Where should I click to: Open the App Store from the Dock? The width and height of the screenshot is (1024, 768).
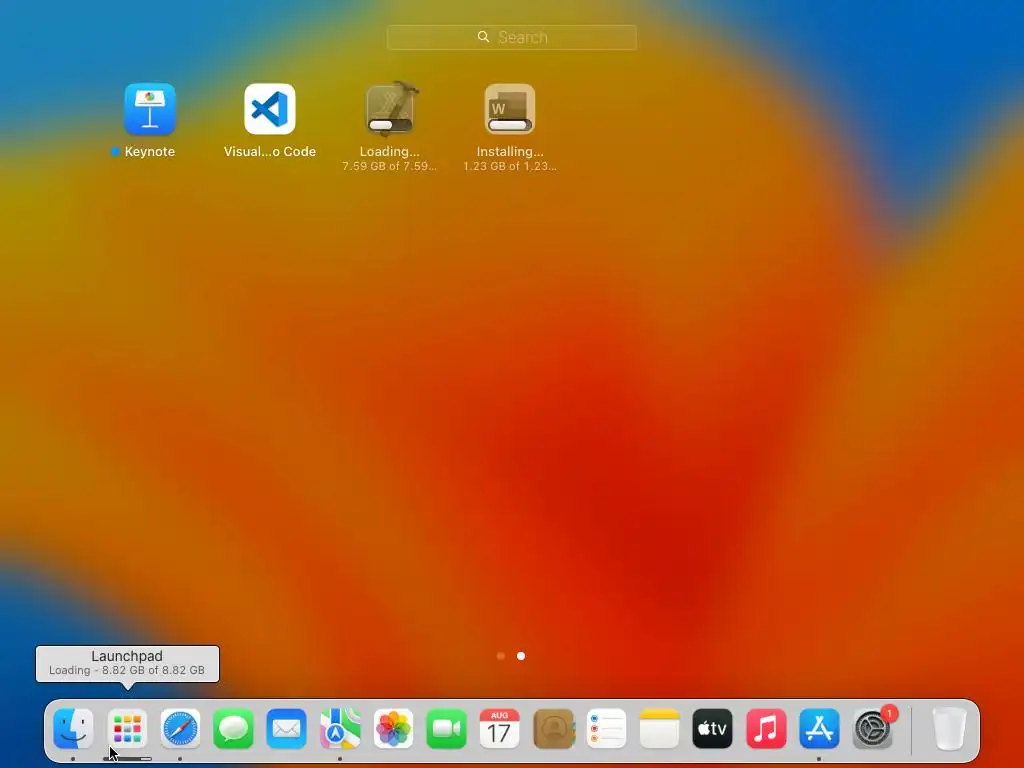(x=819, y=729)
